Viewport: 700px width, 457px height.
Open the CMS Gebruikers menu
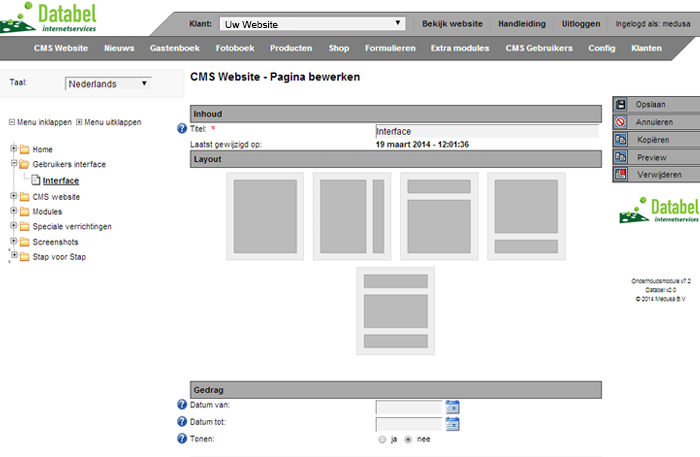pyautogui.click(x=539, y=48)
